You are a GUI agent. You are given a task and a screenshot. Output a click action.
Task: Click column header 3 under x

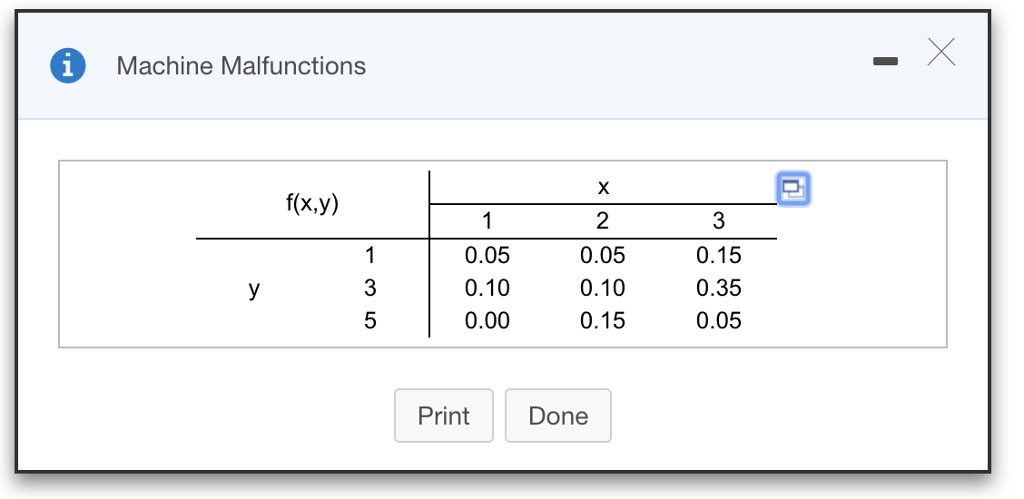tap(718, 221)
